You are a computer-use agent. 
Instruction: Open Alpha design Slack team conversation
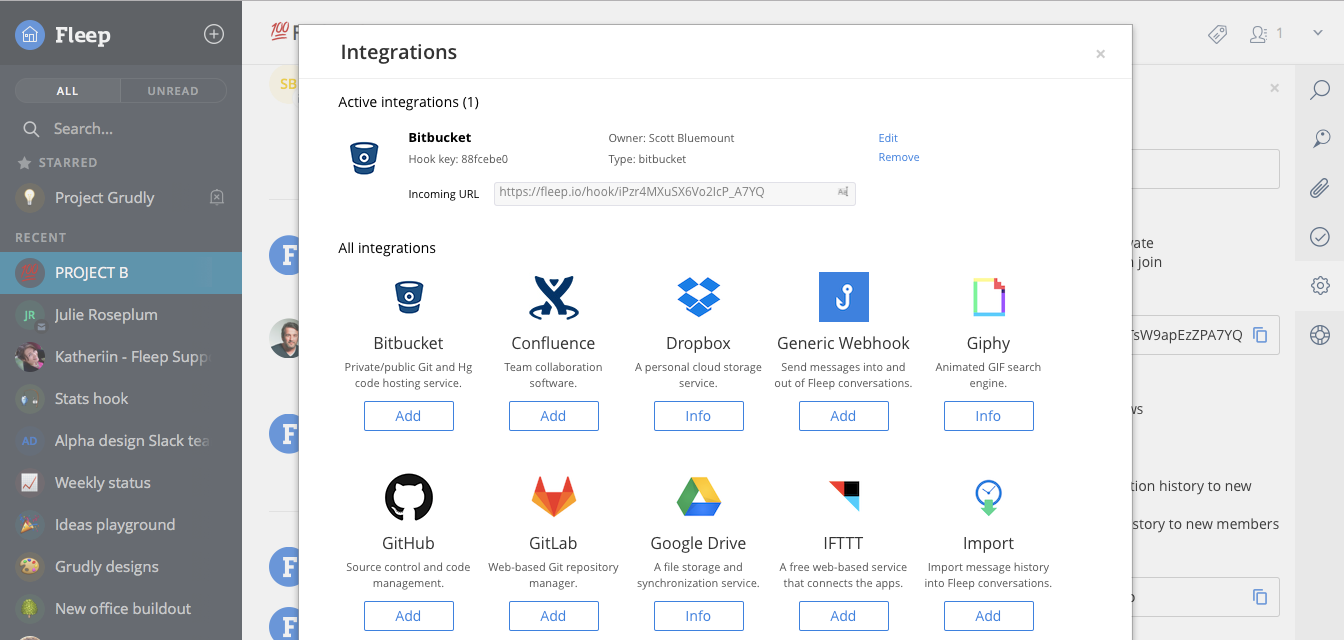coord(121,441)
